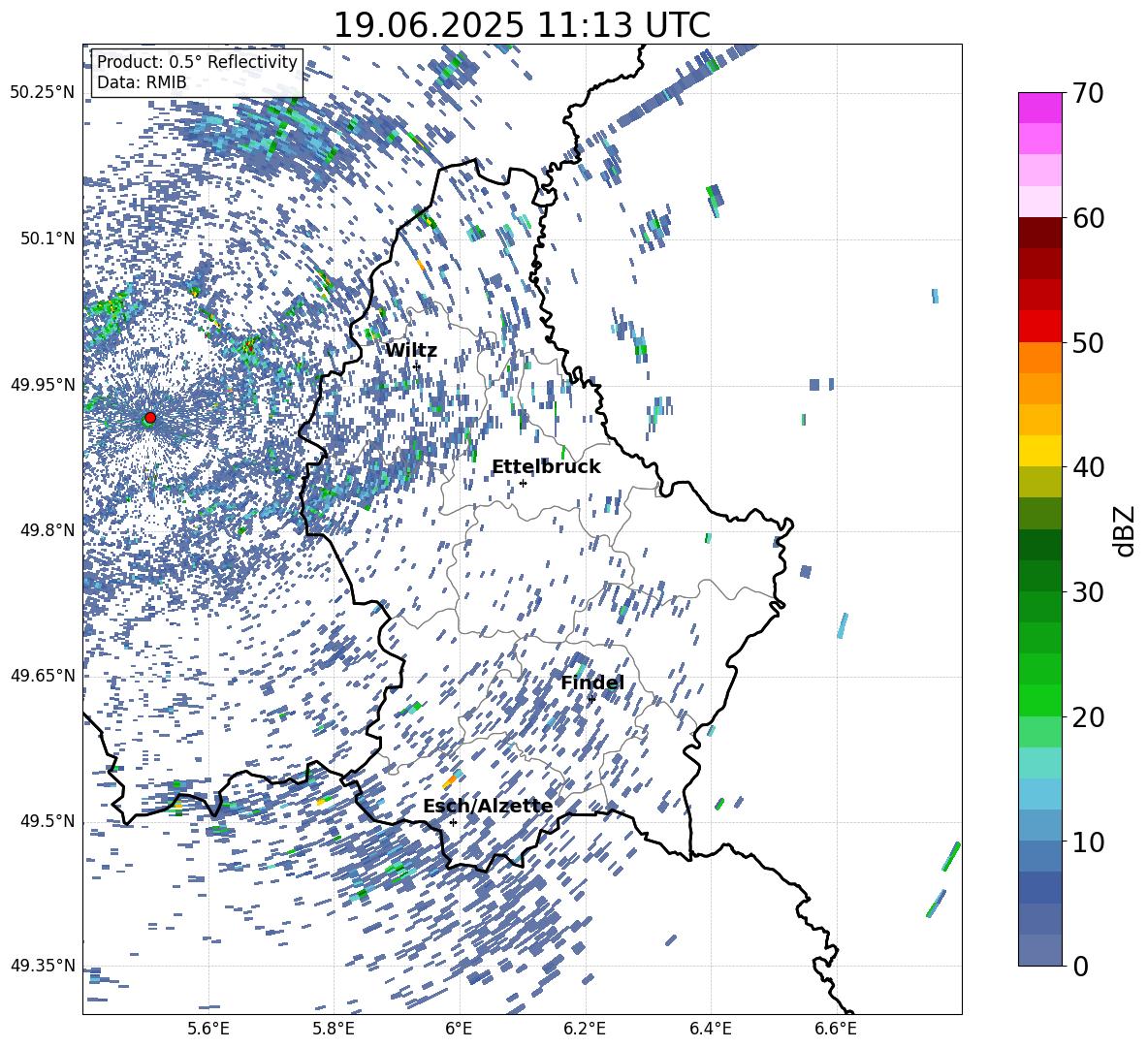The image size is (1148, 1048).
Task: Click the 5.8°E longitude tick label
Action: [334, 1029]
